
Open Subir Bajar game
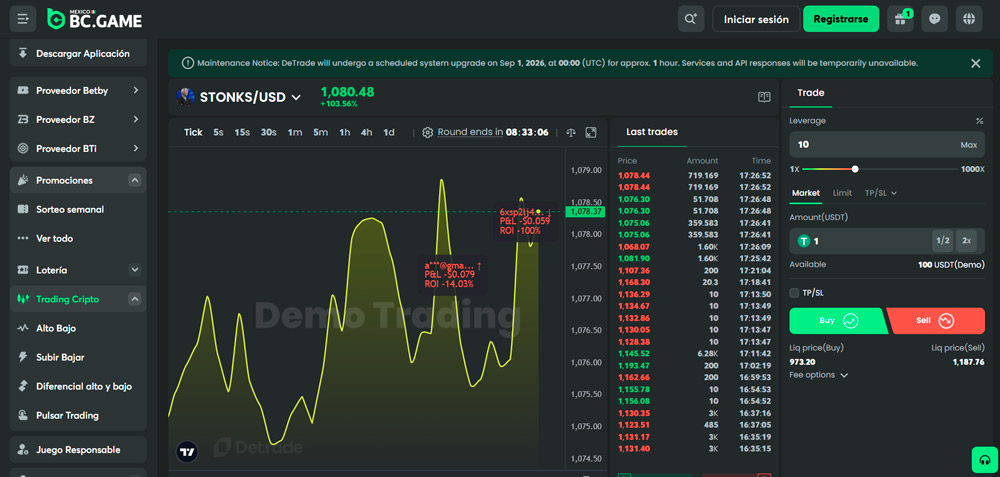coord(78,357)
